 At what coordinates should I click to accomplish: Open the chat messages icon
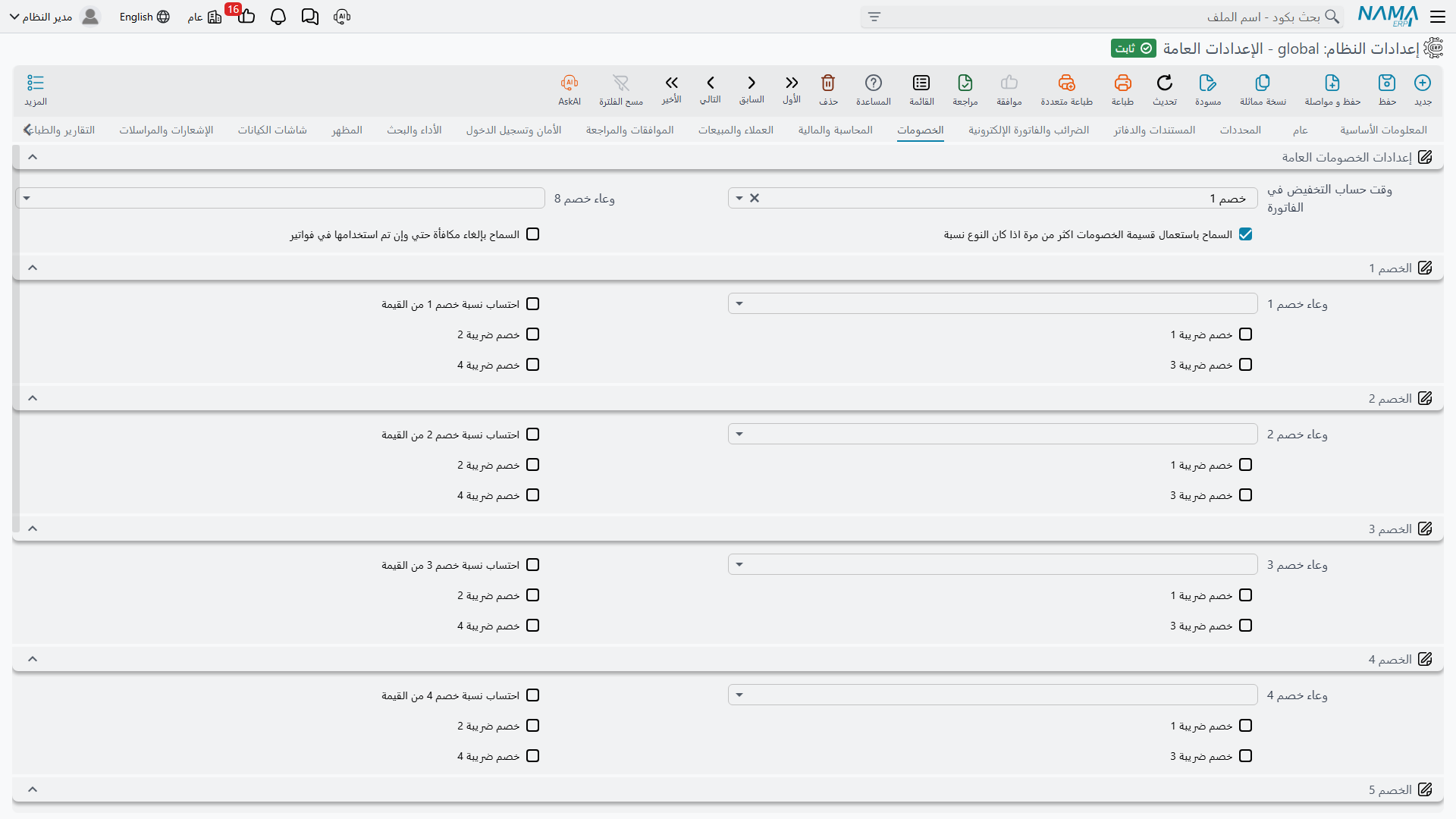pyautogui.click(x=310, y=17)
